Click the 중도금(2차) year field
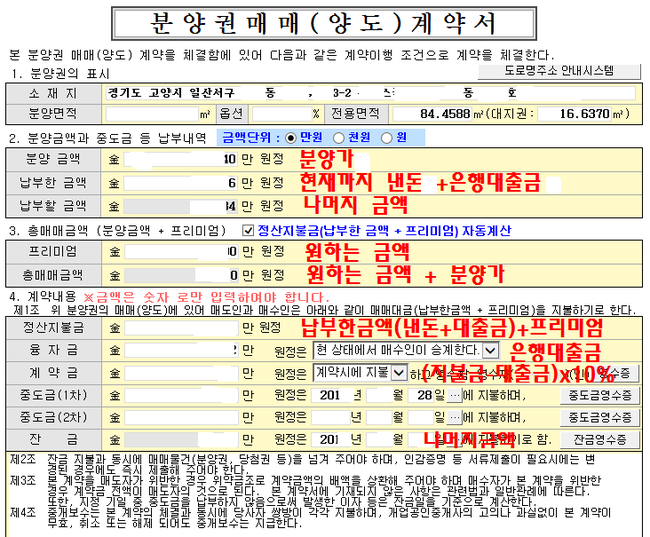Viewport: 650px width, 537px height. (331, 418)
